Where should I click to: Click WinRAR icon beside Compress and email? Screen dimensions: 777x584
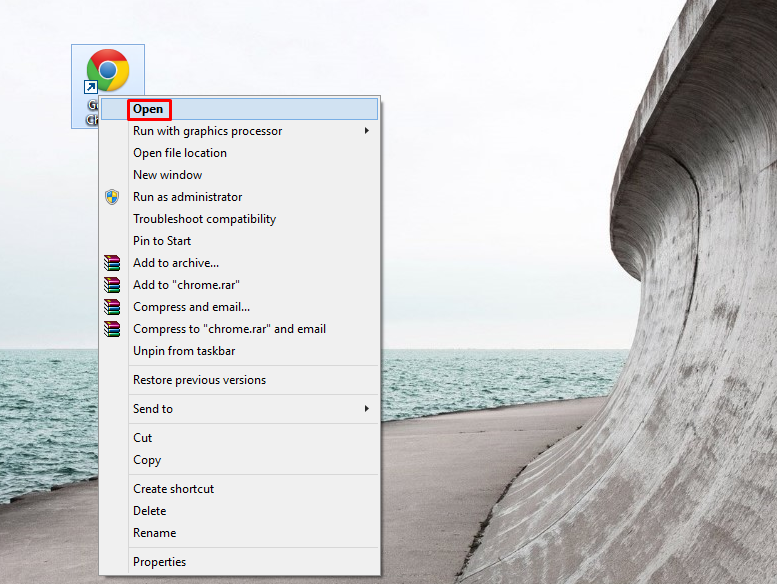pyautogui.click(x=113, y=307)
